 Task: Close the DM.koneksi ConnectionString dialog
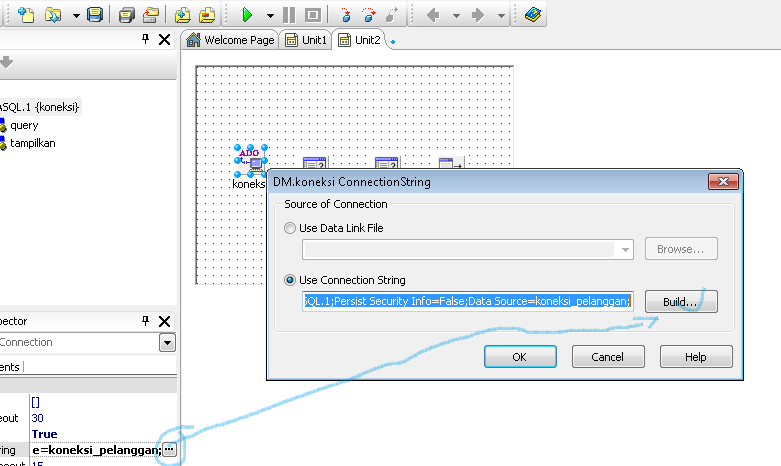723,182
